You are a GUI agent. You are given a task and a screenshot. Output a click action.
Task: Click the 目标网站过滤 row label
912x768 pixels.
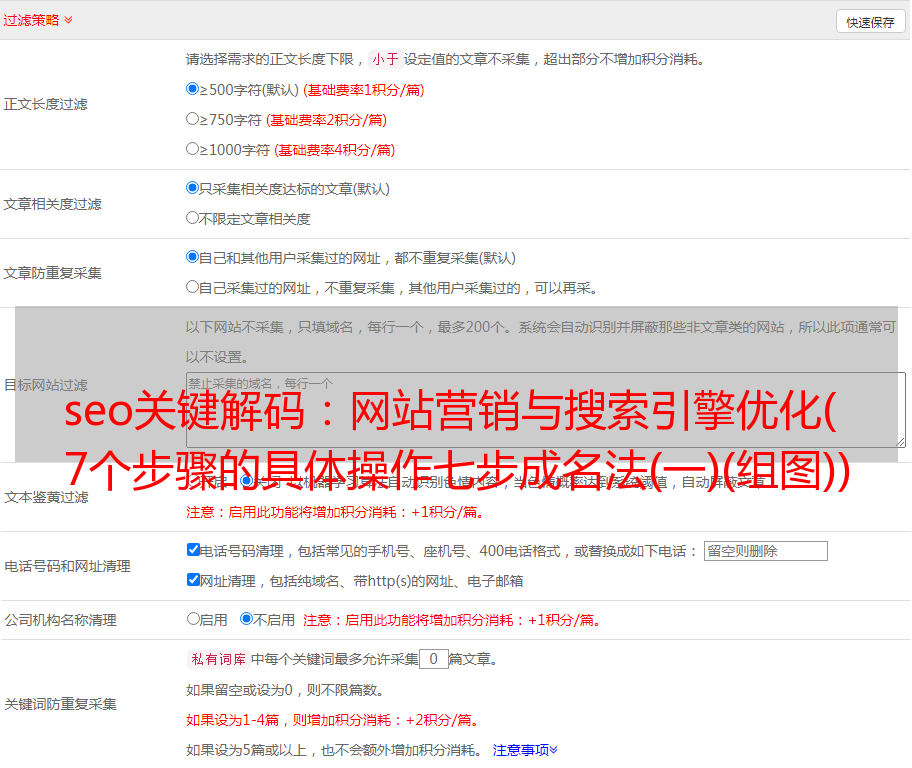coord(46,385)
